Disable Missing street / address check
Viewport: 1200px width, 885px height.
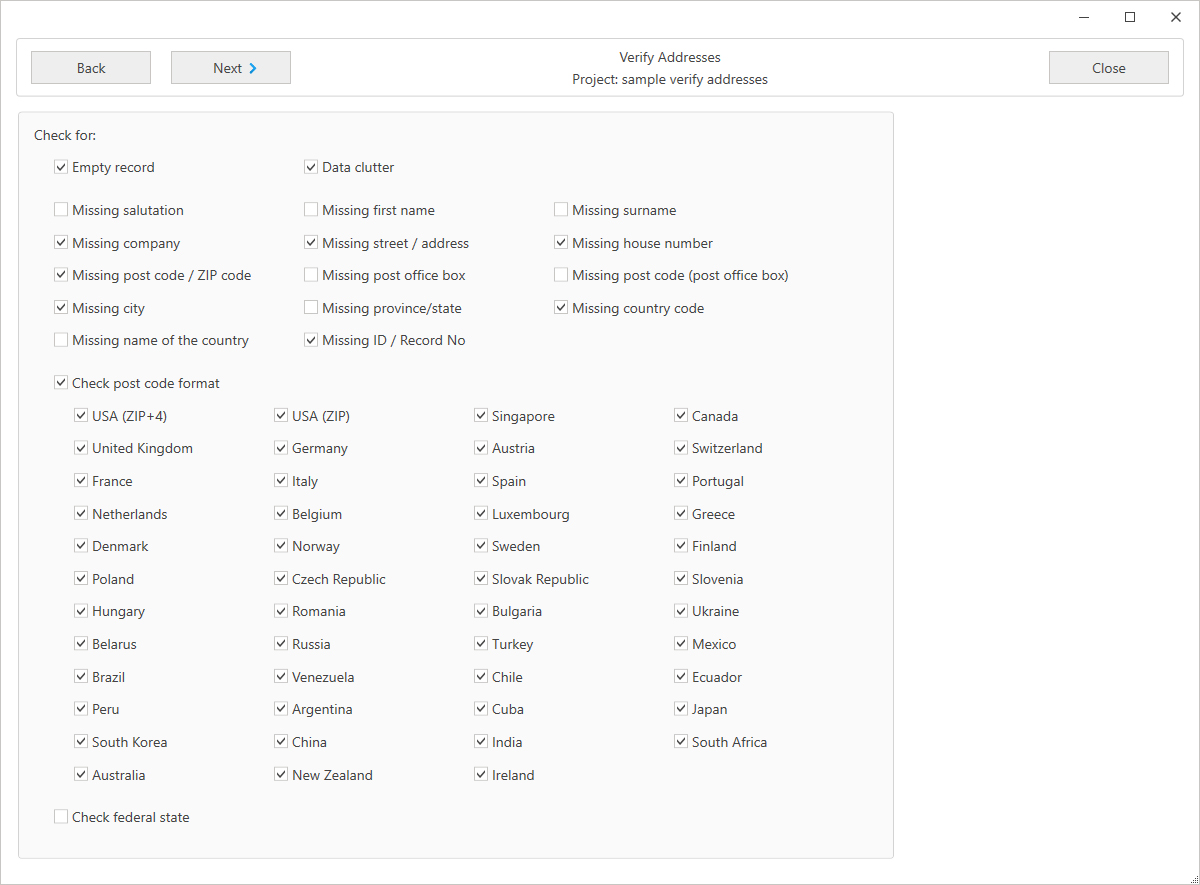(x=311, y=242)
